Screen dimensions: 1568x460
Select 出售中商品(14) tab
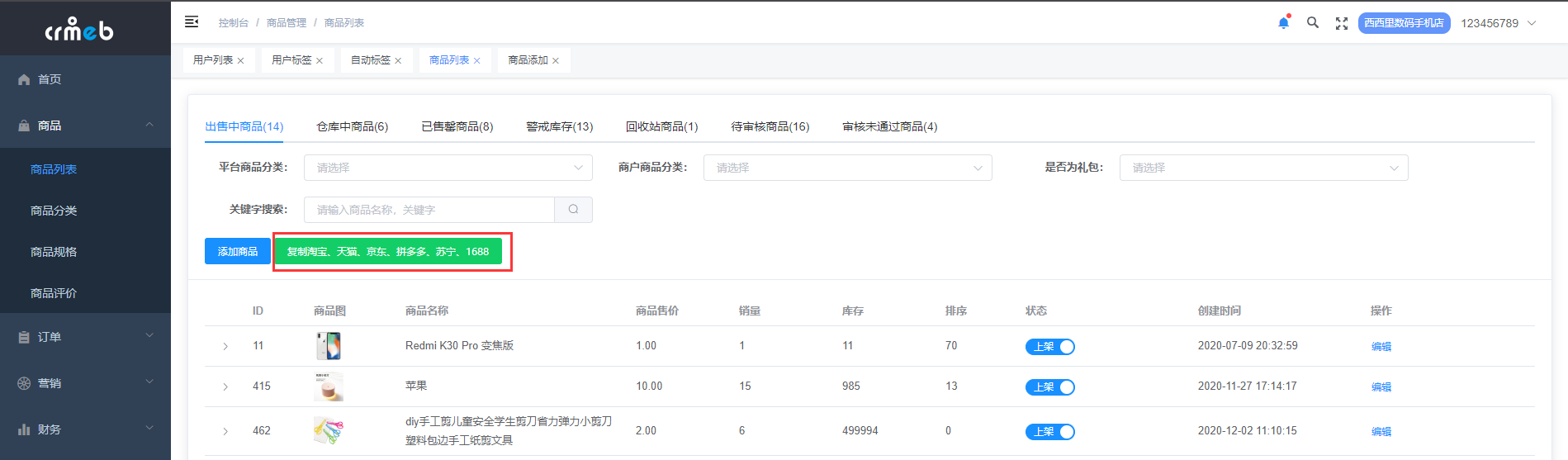244,126
